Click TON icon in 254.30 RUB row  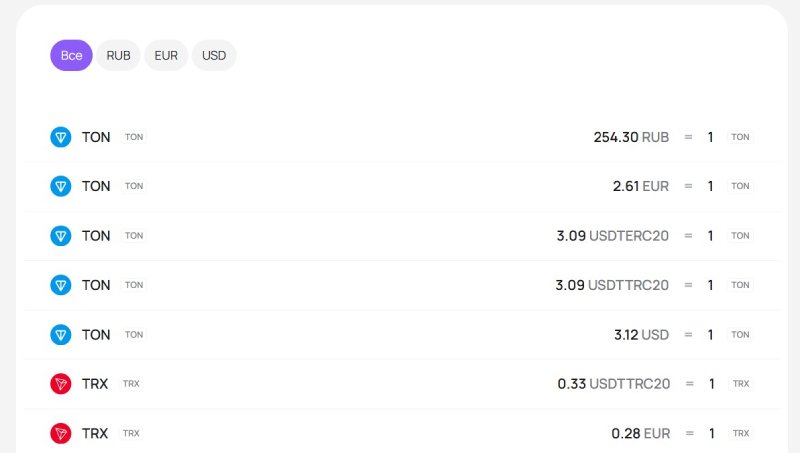click(61, 137)
